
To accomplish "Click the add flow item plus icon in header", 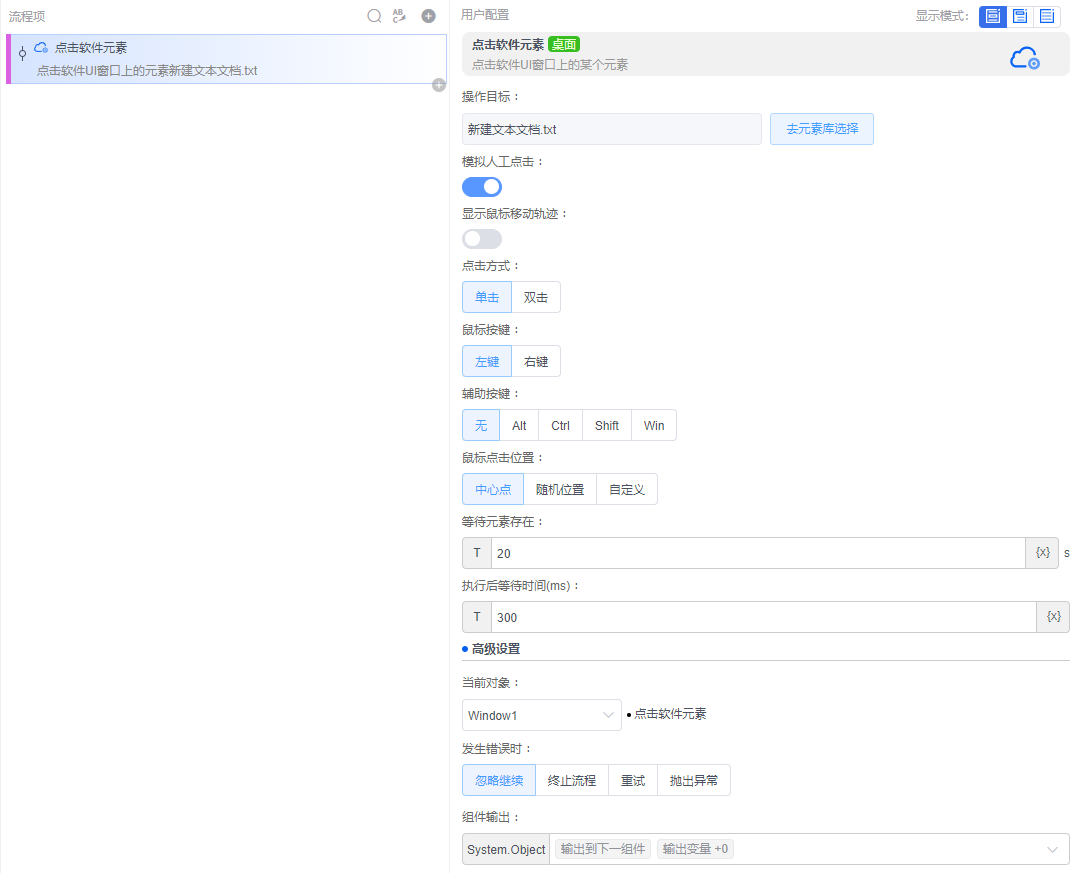I will click(x=428, y=16).
